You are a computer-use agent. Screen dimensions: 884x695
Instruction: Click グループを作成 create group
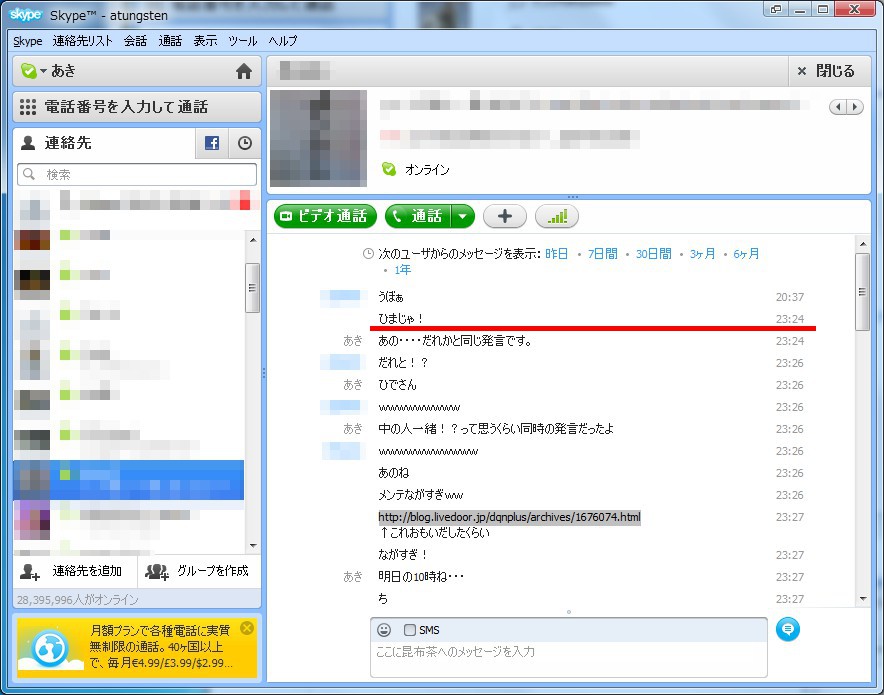[x=197, y=572]
